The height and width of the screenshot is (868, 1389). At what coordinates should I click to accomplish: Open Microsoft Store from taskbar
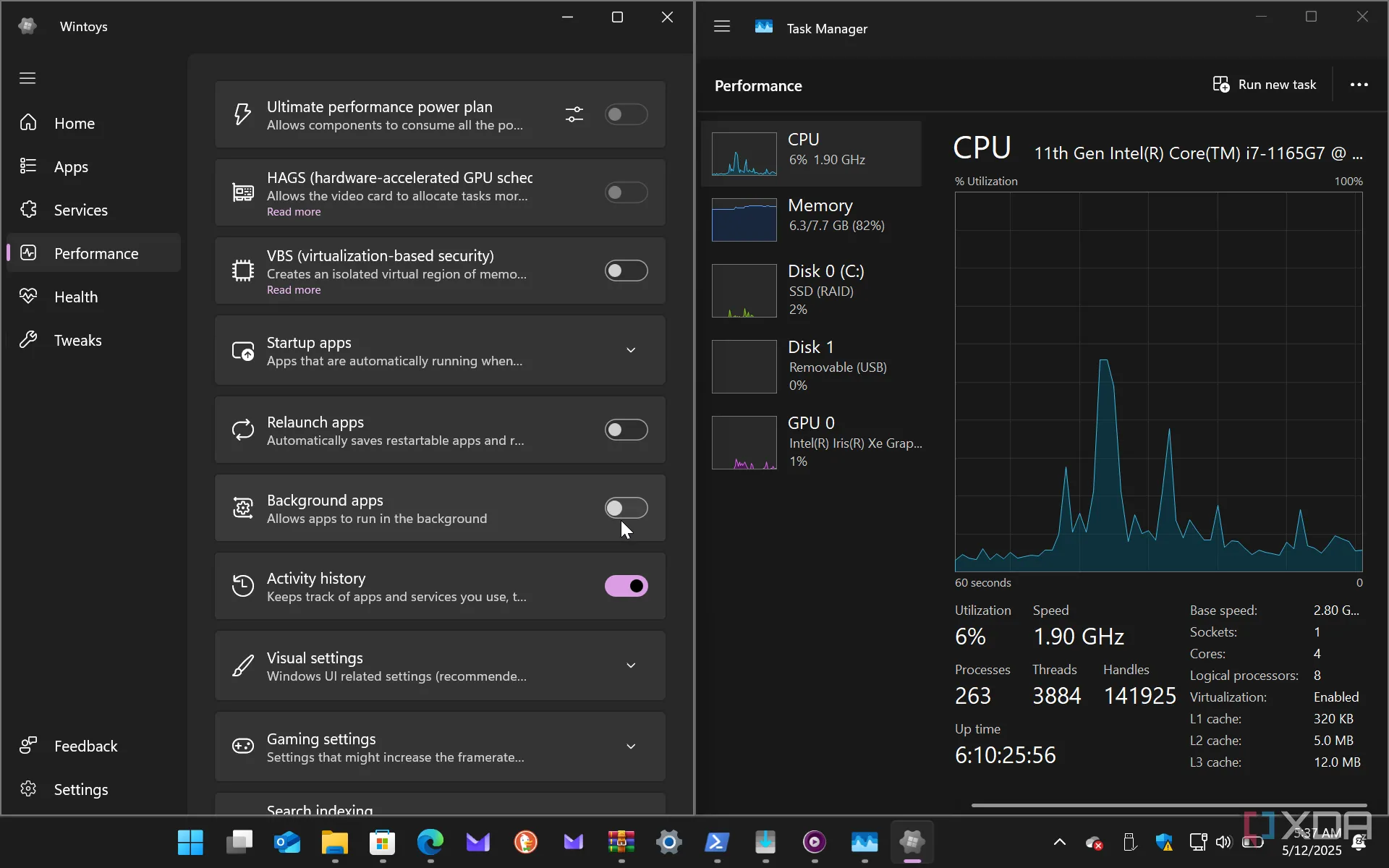tap(382, 842)
